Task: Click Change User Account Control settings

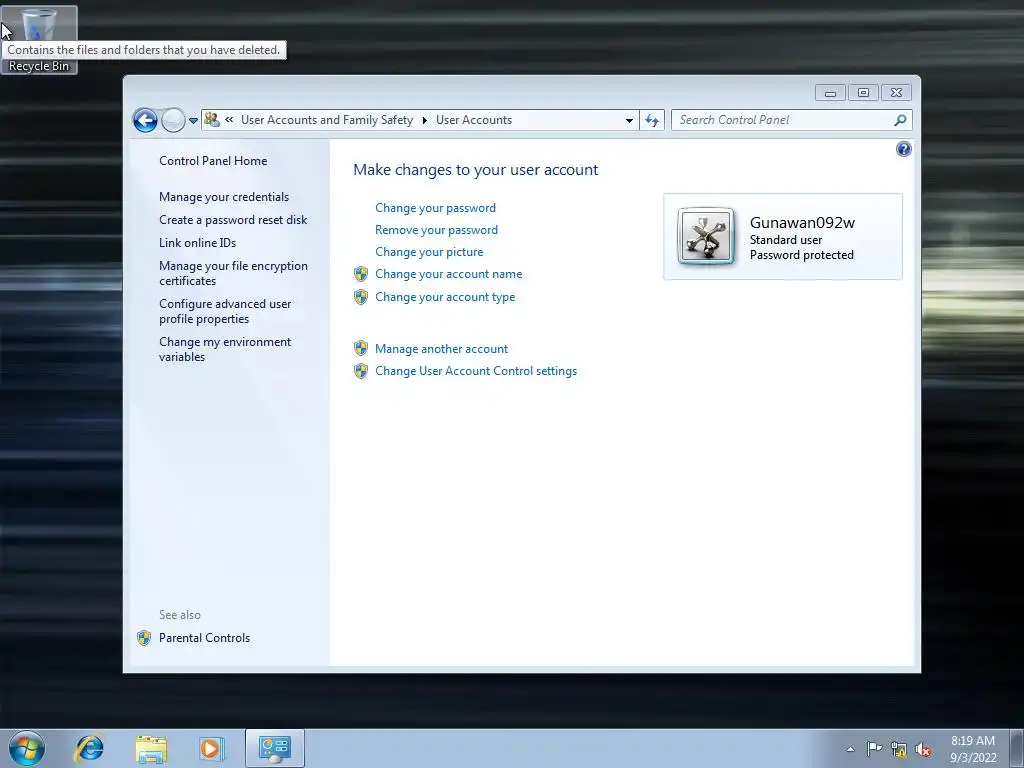Action: click(x=476, y=371)
